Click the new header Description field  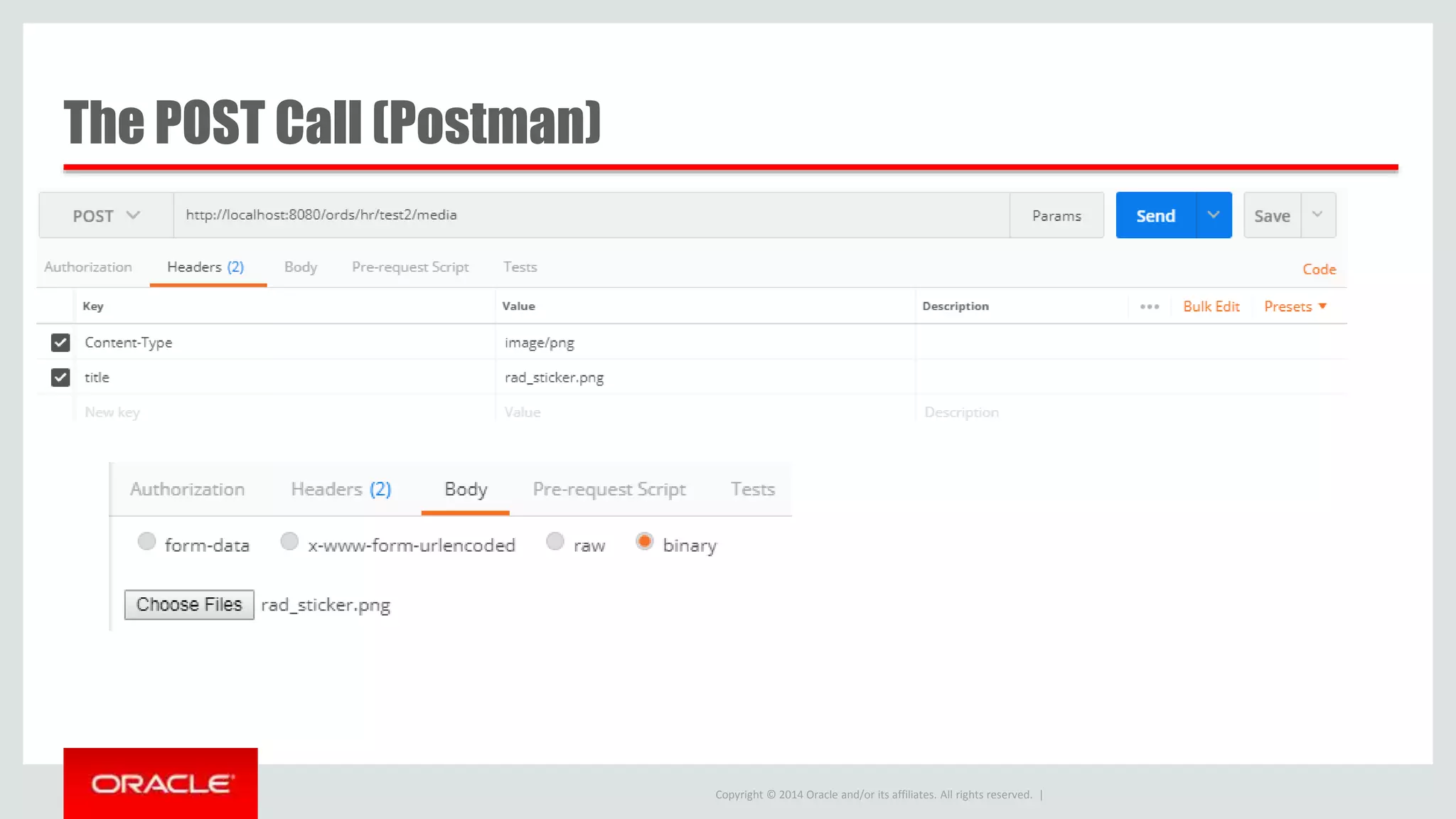[x=1130, y=412]
